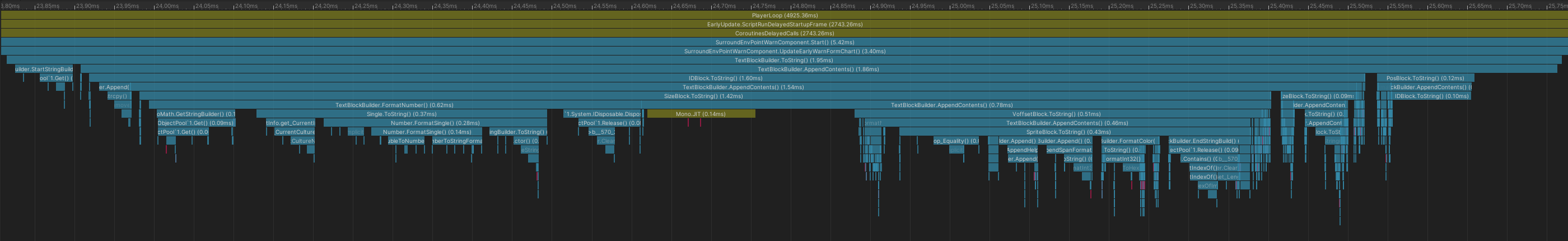Click the CoroutinesDelayedCalls (2743.26ms) bar

tap(784, 34)
